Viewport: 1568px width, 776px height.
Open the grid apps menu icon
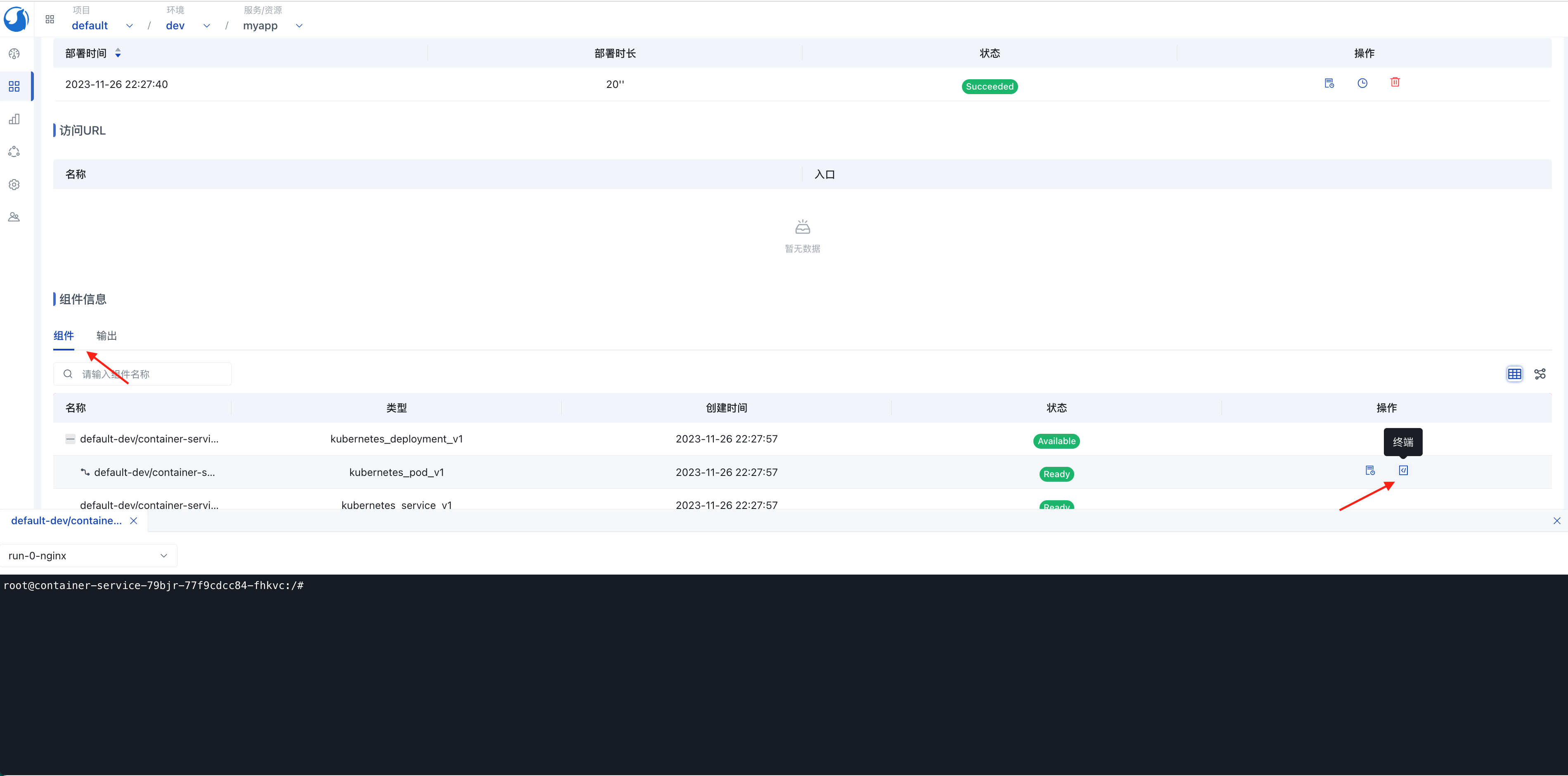[50, 19]
